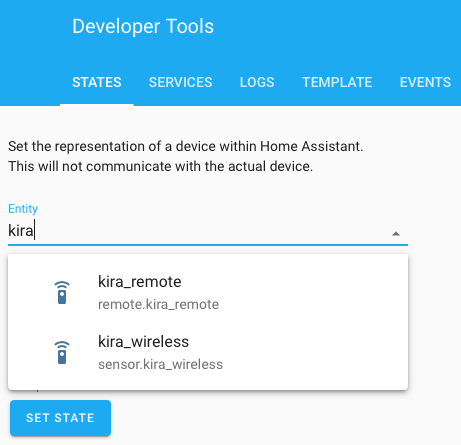Collapse the Entity dropdown arrow
The width and height of the screenshot is (461, 445).
(x=396, y=234)
